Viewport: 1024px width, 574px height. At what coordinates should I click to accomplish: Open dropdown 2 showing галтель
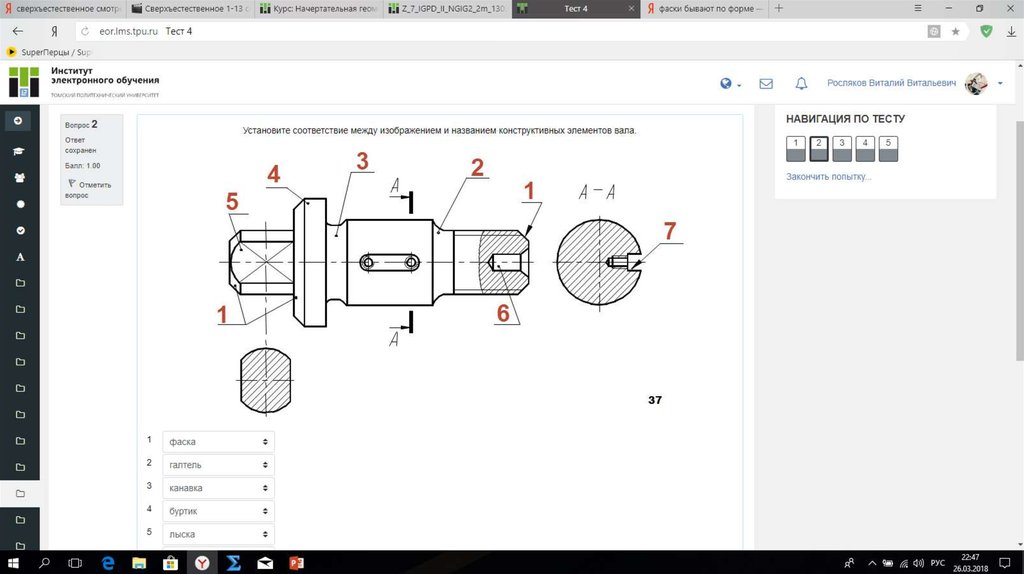click(218, 465)
